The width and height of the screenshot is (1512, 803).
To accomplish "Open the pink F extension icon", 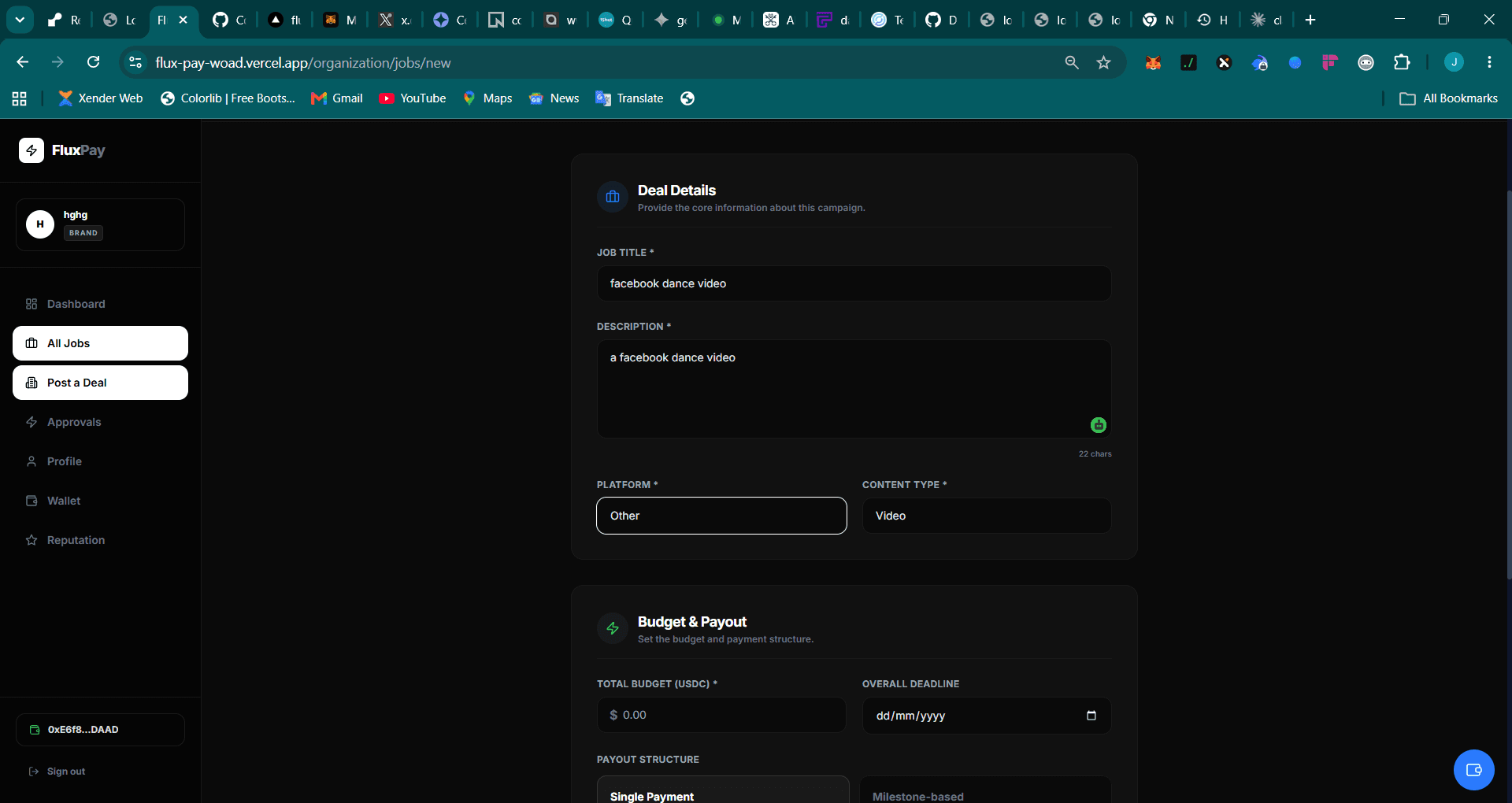I will click(1330, 62).
